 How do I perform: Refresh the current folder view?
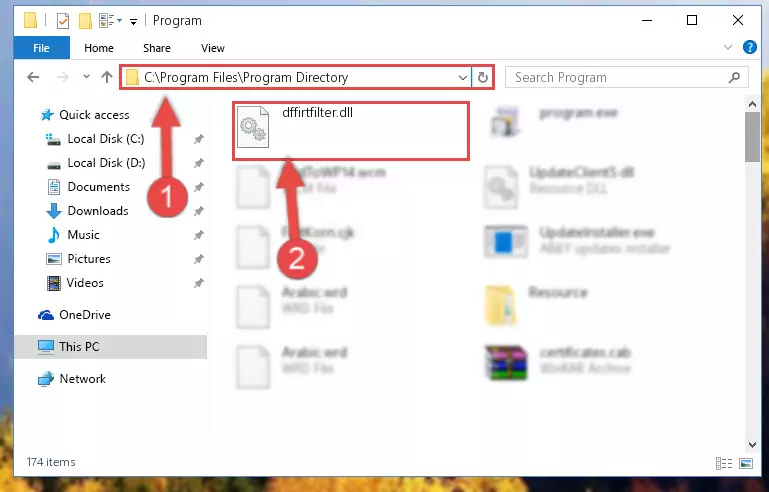tap(483, 78)
